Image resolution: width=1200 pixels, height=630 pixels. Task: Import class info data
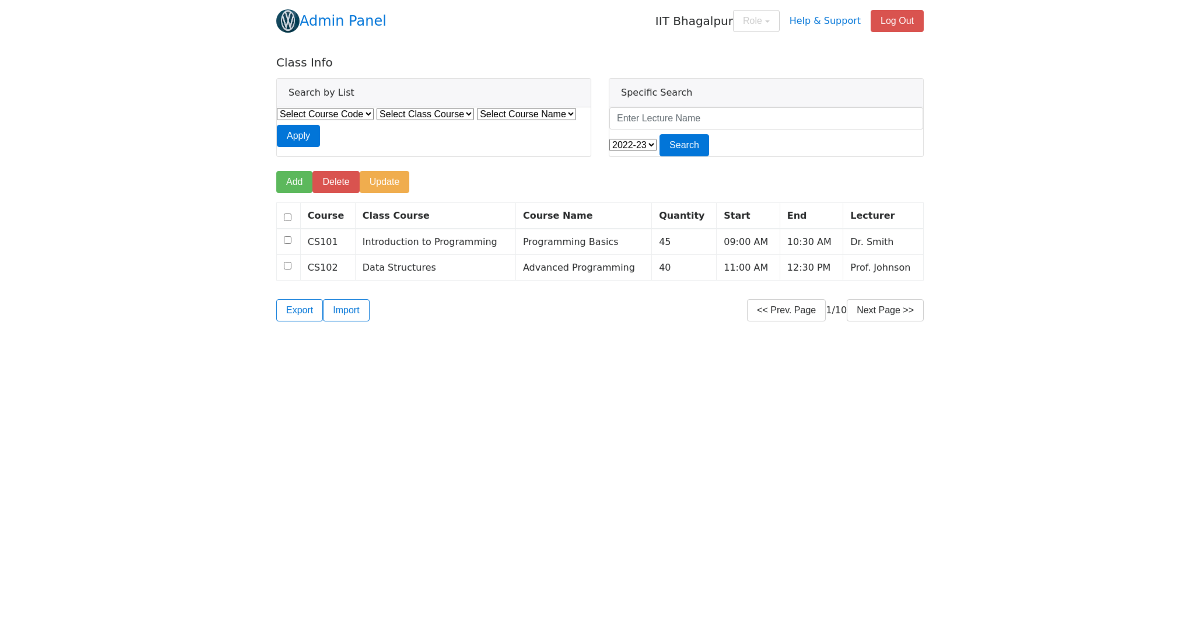click(x=346, y=310)
